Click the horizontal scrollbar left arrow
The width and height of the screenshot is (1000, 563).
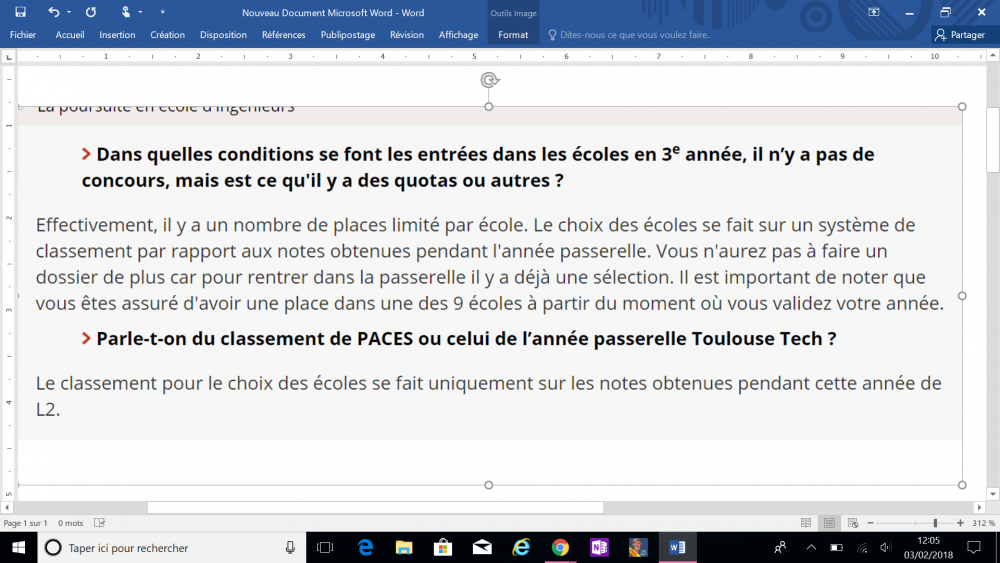click(7, 508)
